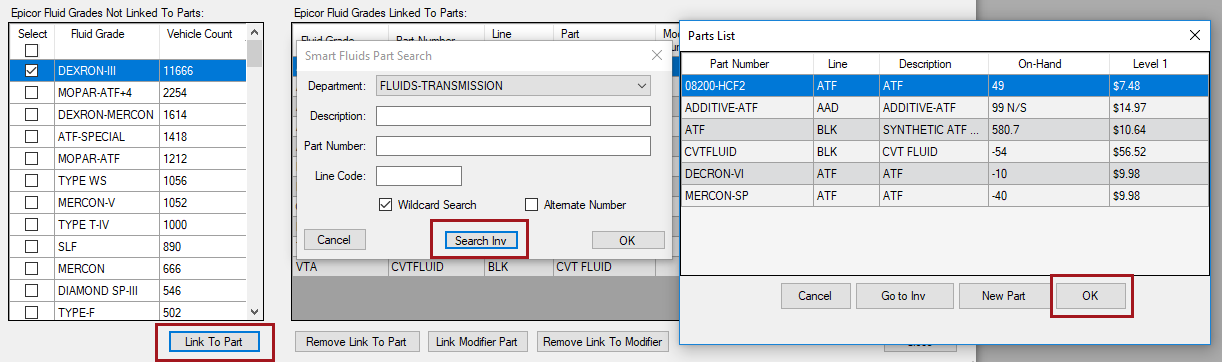The image size is (1222, 362).
Task: Select the ADDITIVE-ATF part row
Action: tap(943, 108)
